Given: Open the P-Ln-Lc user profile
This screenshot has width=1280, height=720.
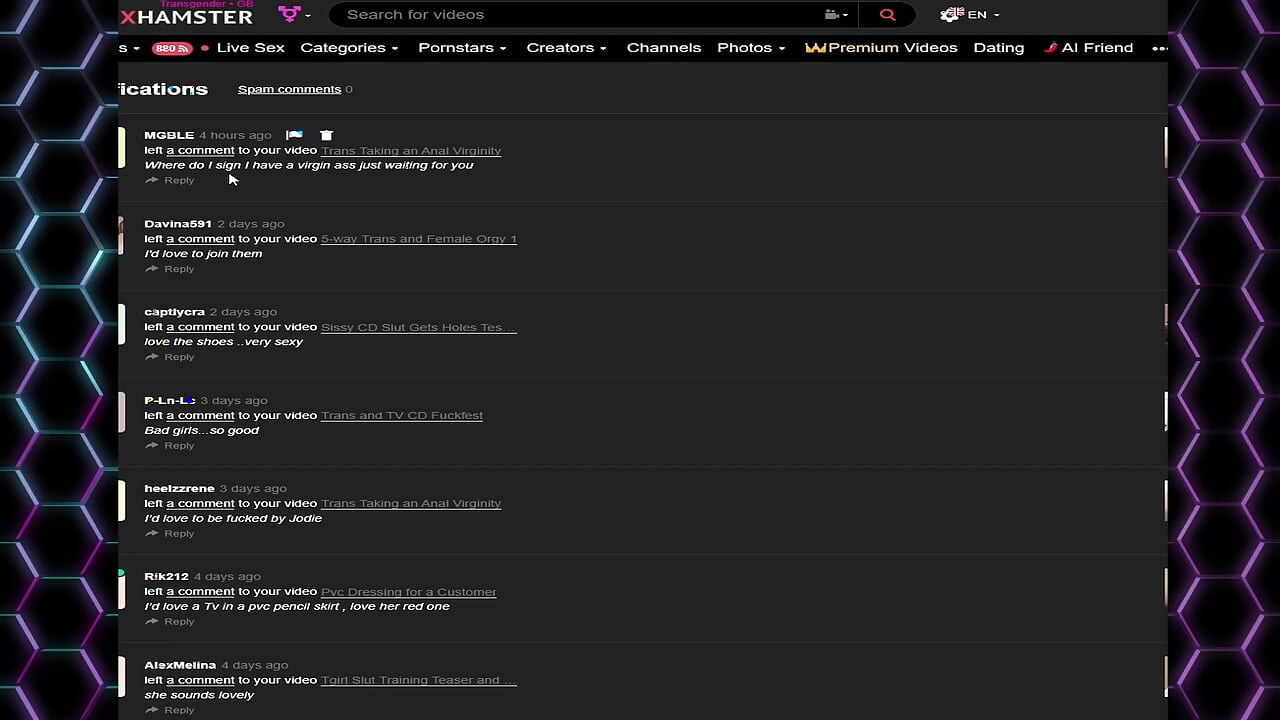Looking at the screenshot, I should click(170, 400).
